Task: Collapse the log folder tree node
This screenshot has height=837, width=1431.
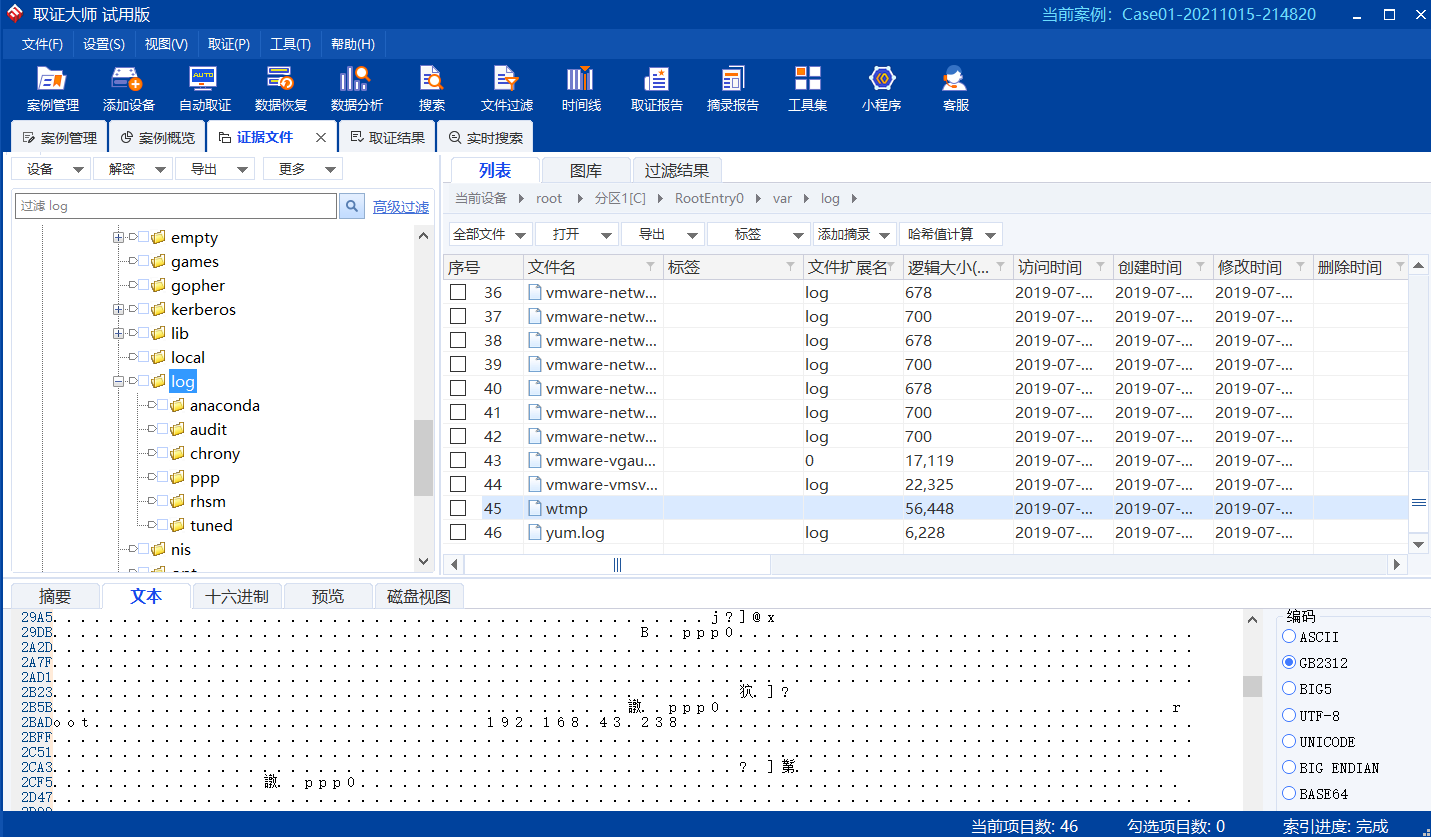Action: [x=118, y=382]
